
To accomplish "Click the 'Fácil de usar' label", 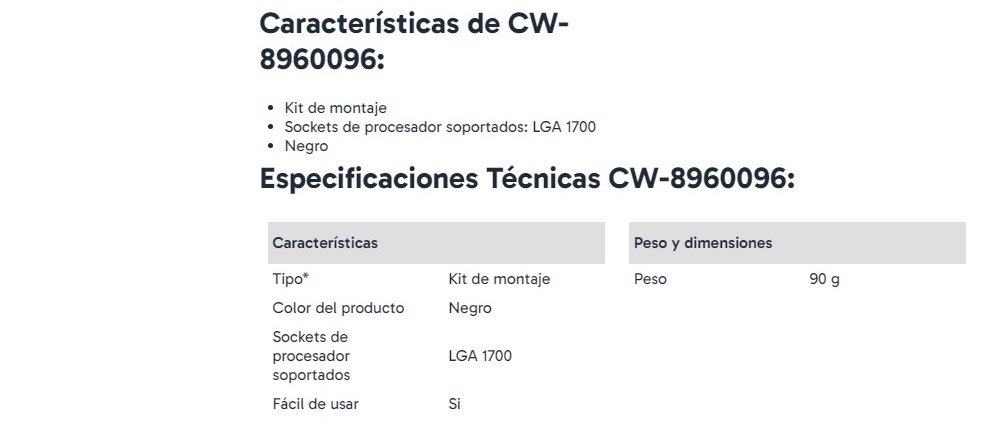I will tap(315, 404).
